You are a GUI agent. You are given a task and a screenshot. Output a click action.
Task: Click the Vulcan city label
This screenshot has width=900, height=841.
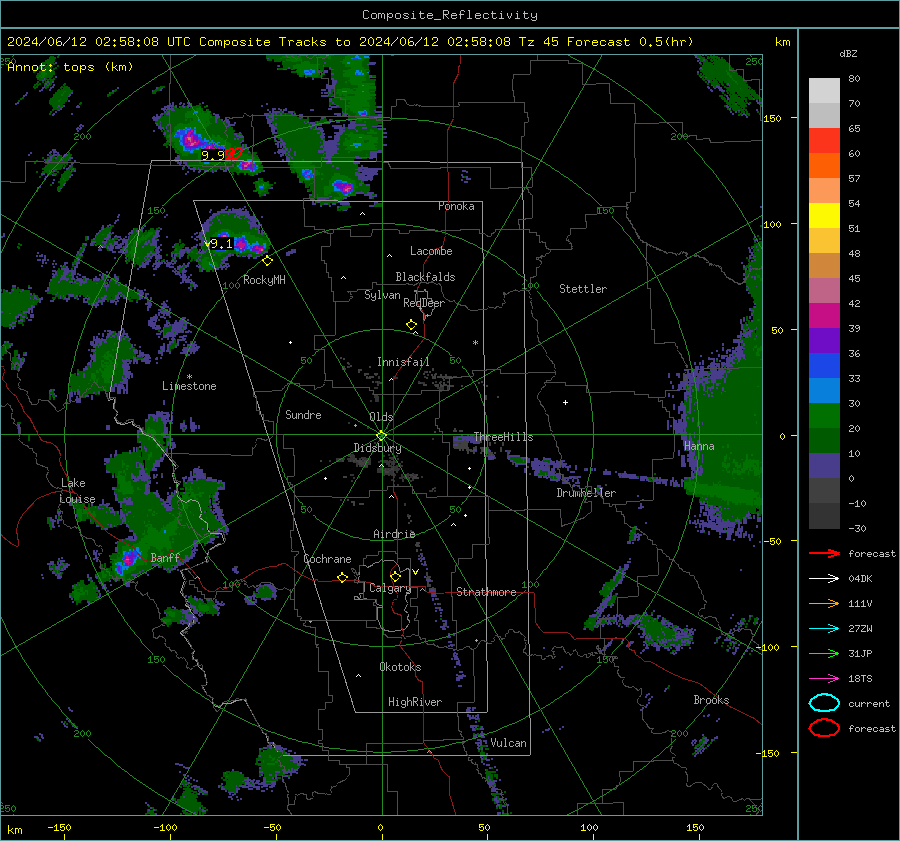pyautogui.click(x=508, y=743)
